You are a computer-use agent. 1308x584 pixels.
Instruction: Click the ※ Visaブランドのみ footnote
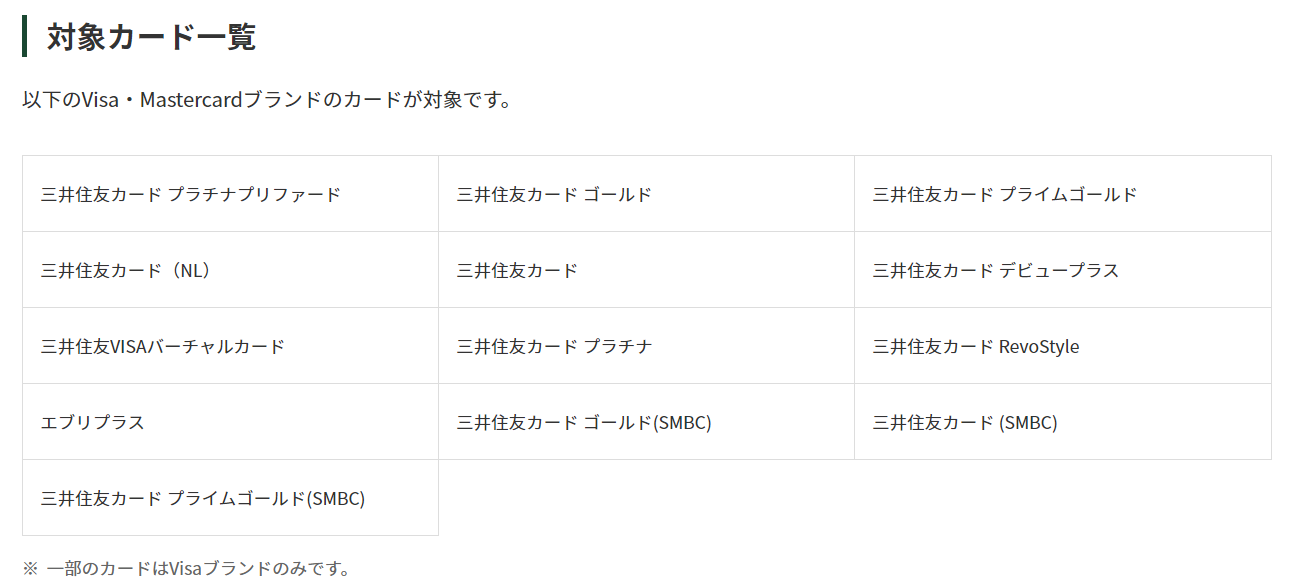coord(186,569)
